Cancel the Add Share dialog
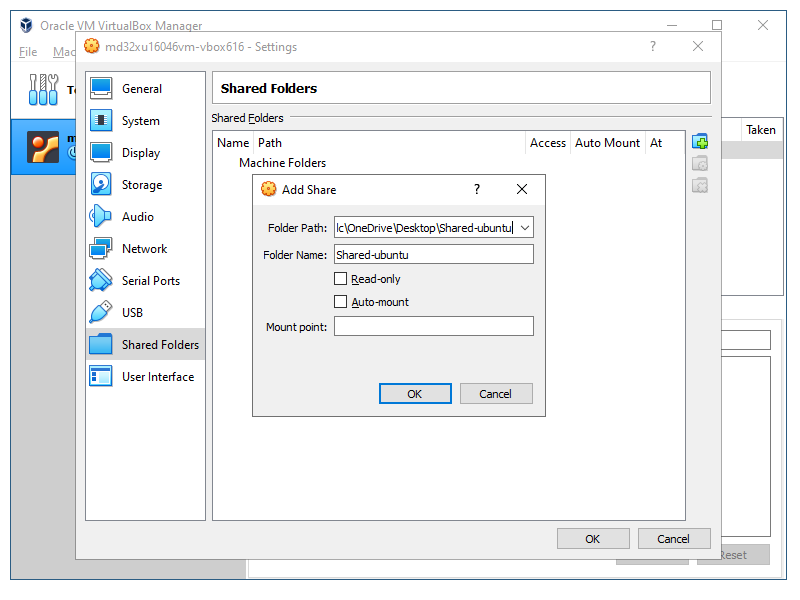Image resolution: width=800 pixels, height=600 pixels. click(x=495, y=394)
